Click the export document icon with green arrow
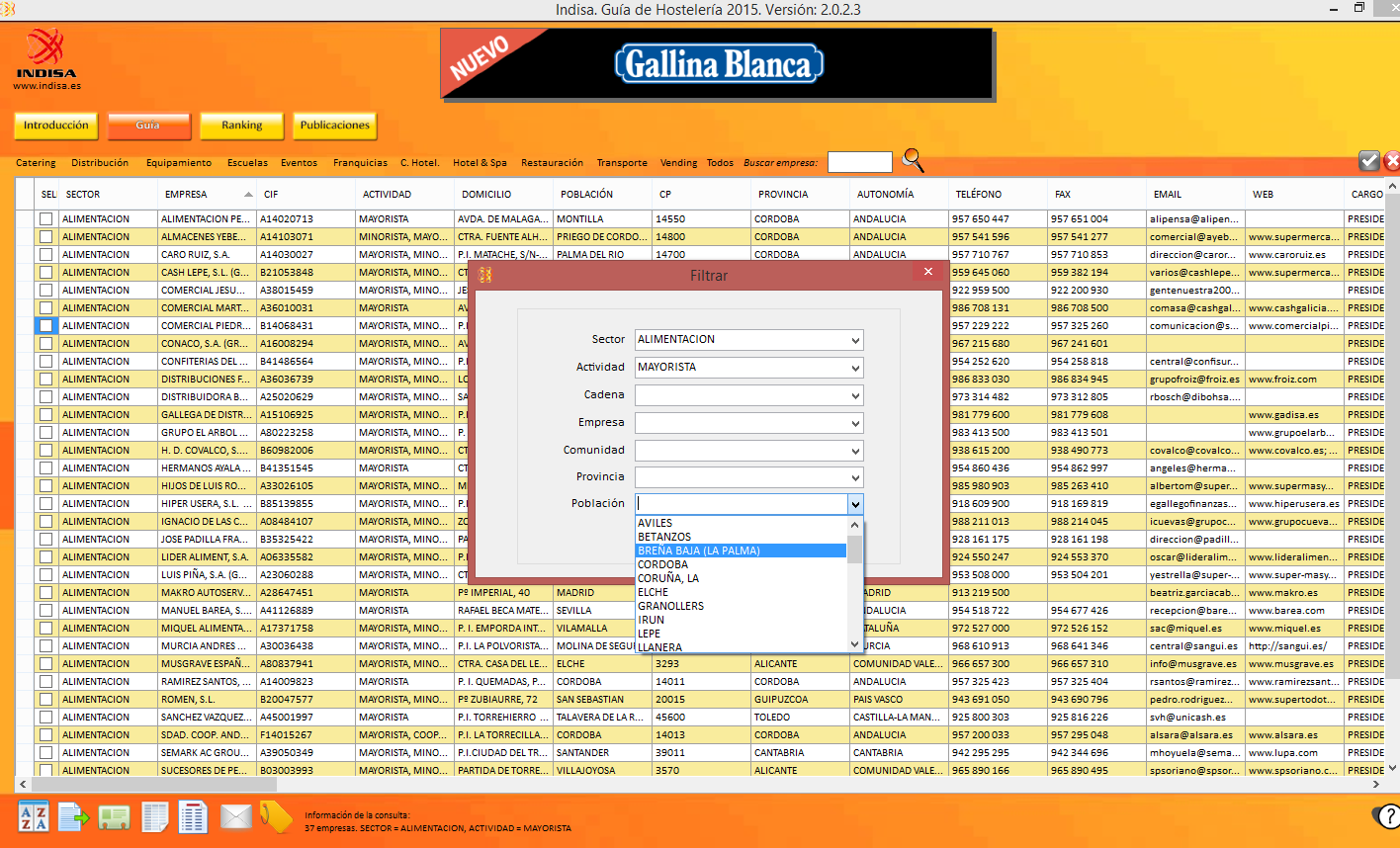The width and height of the screenshot is (1400, 848). pyautogui.click(x=74, y=817)
